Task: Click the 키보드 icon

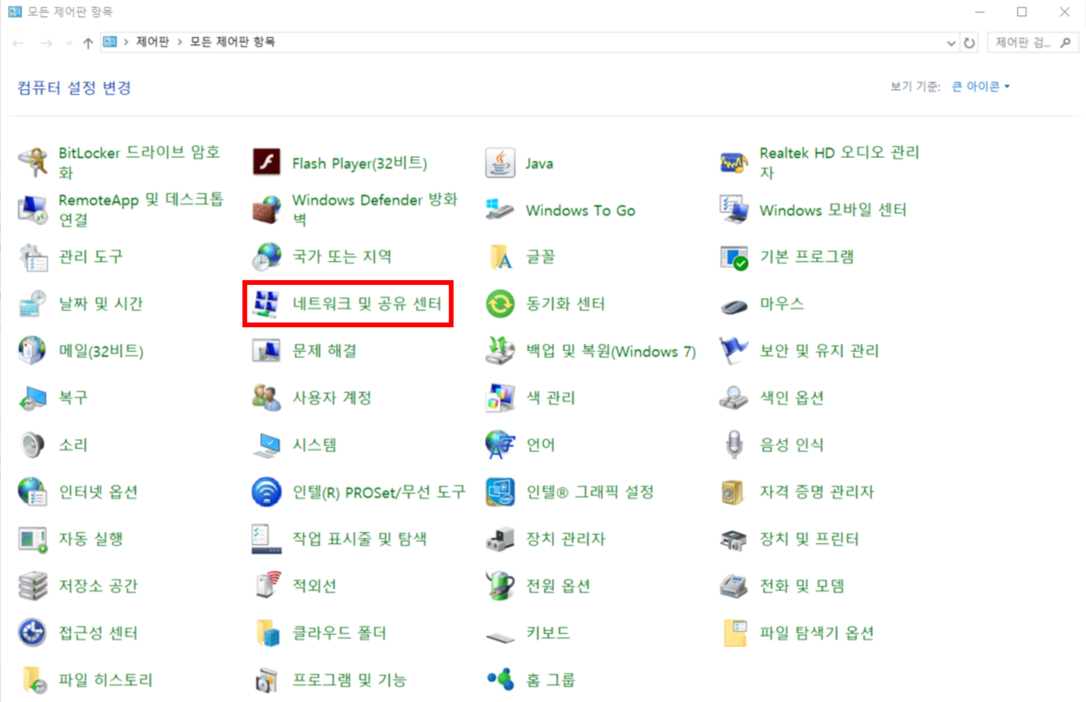Action: click(x=500, y=637)
